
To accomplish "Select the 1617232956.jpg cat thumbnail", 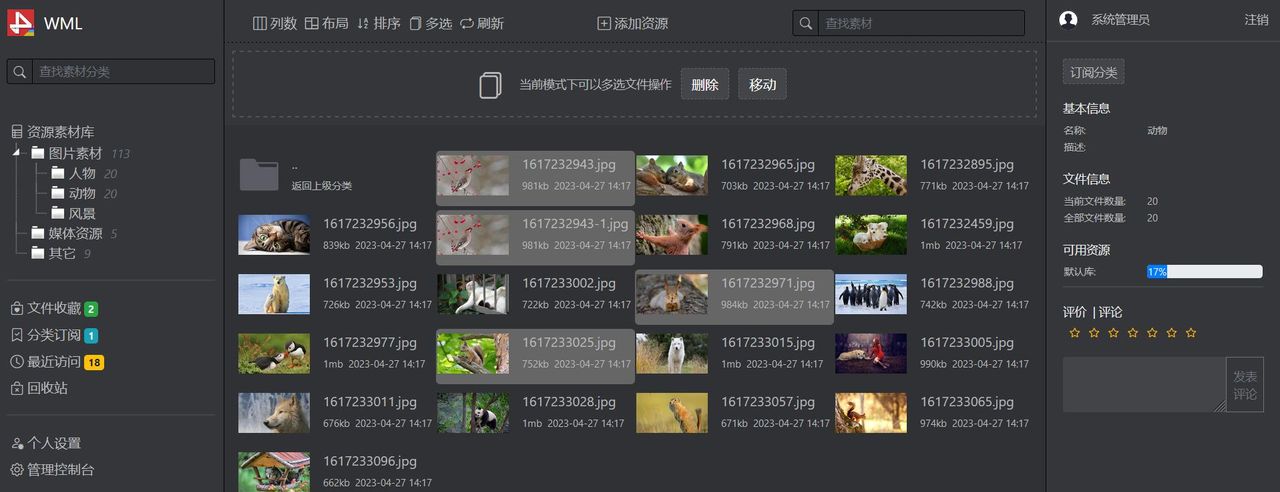I will [274, 235].
